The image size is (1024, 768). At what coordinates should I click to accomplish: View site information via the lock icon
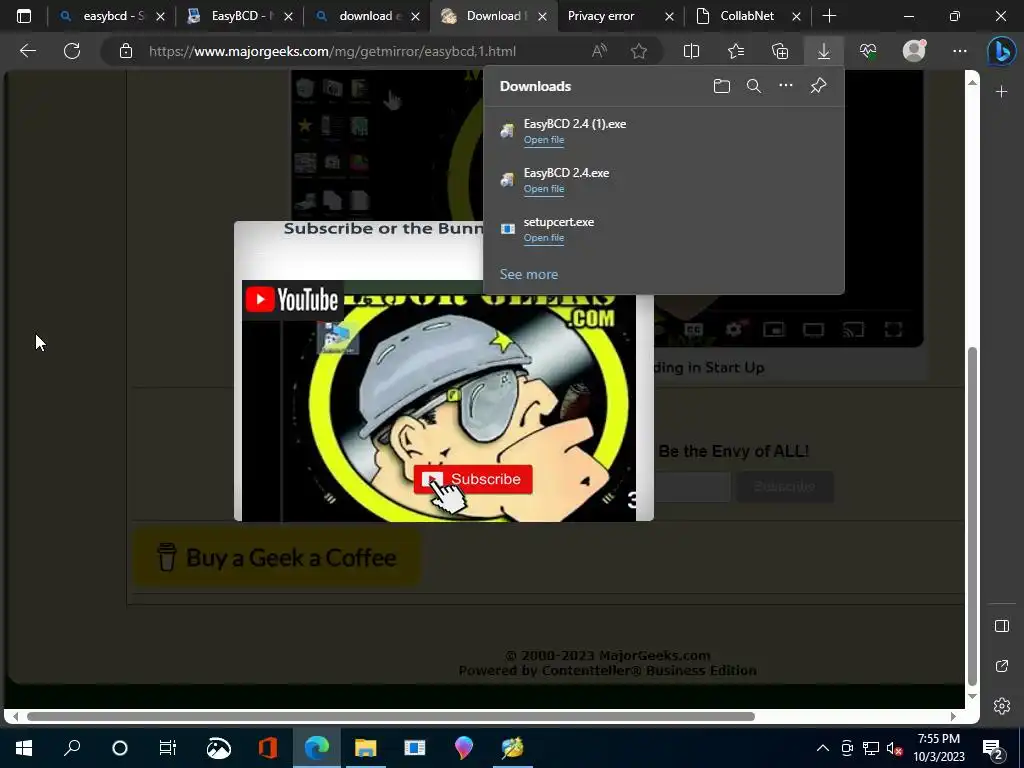[x=126, y=51]
